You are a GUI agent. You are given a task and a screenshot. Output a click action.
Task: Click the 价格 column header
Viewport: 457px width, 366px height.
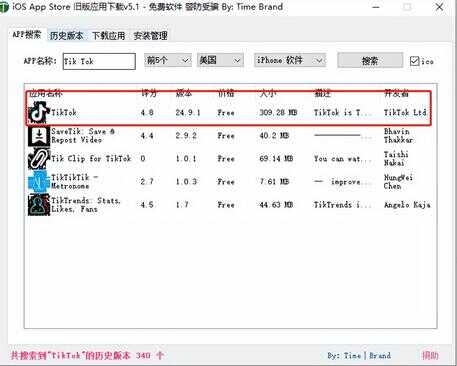(x=226, y=93)
